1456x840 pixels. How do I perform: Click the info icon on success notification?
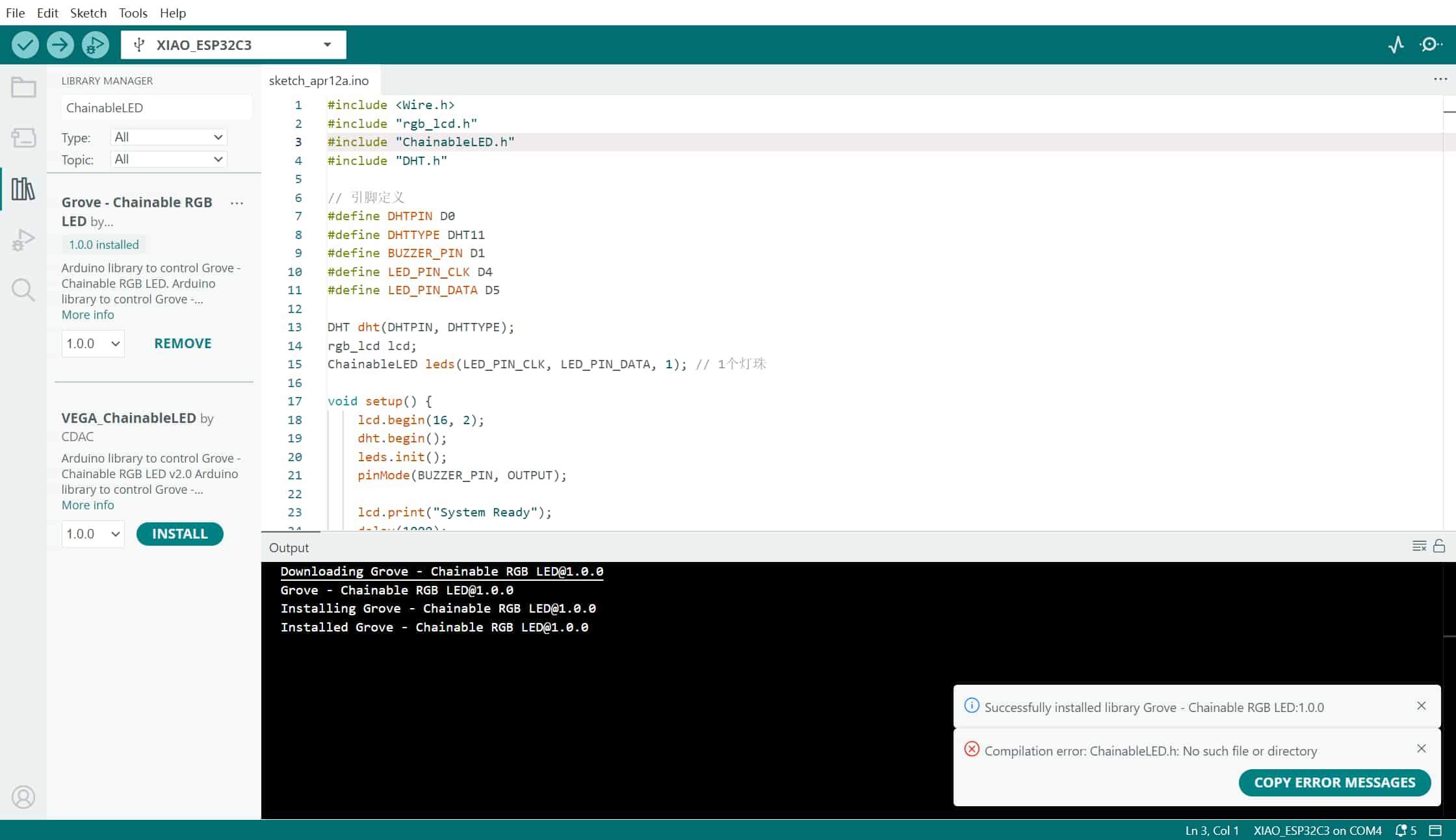pos(972,706)
